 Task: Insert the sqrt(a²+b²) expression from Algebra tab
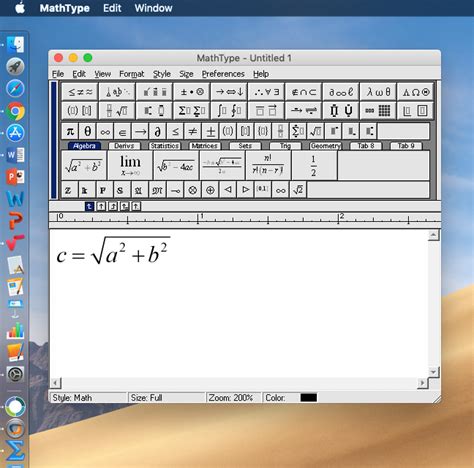click(x=84, y=165)
